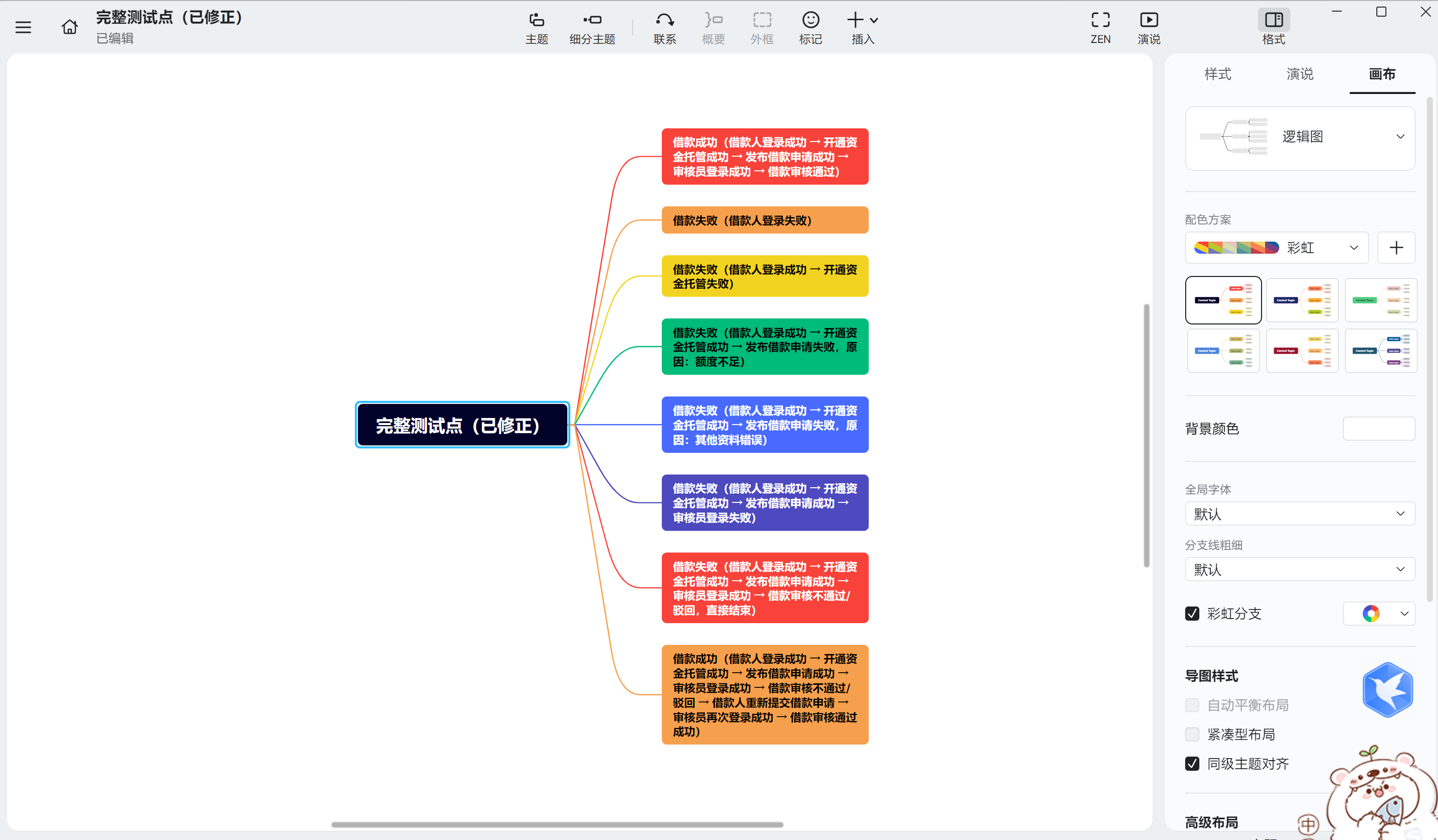
Task: Go to the home screen icon
Action: point(70,27)
